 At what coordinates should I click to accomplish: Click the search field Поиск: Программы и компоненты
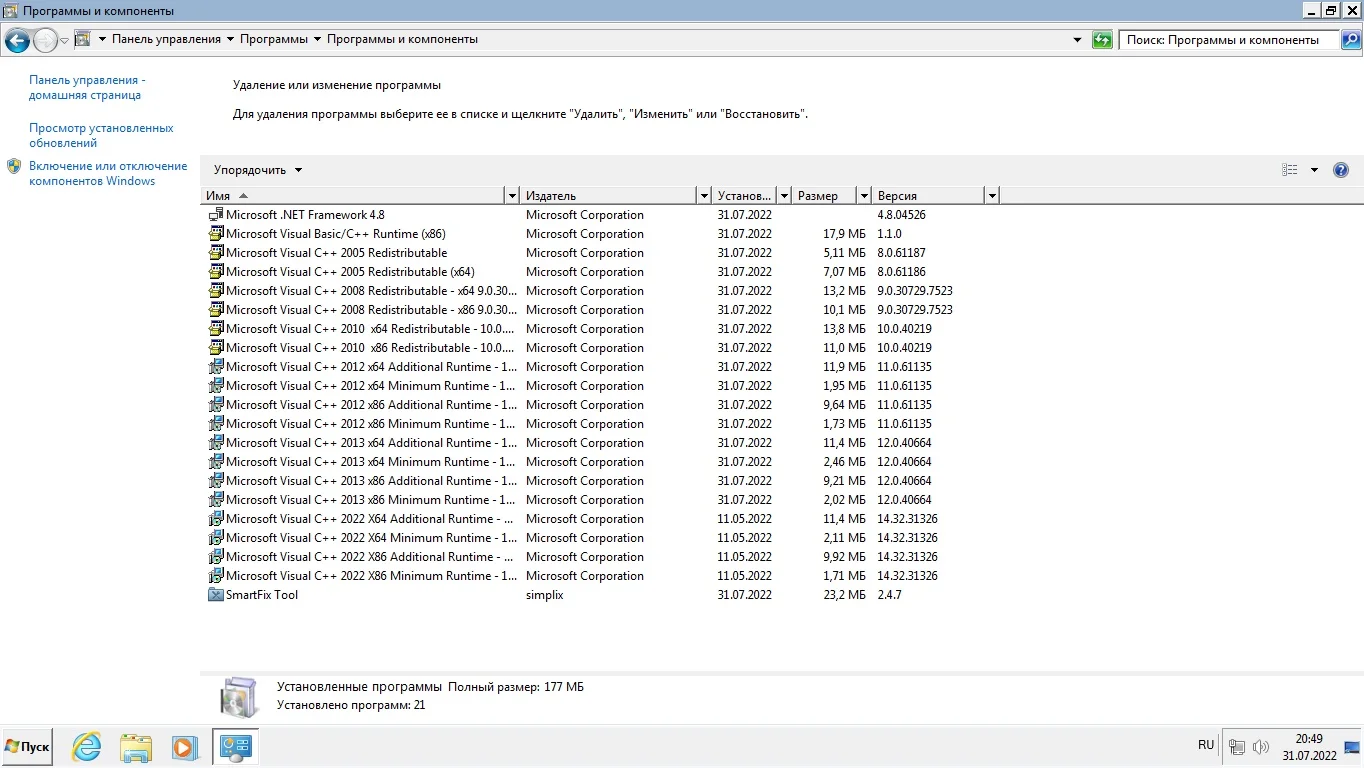1229,40
